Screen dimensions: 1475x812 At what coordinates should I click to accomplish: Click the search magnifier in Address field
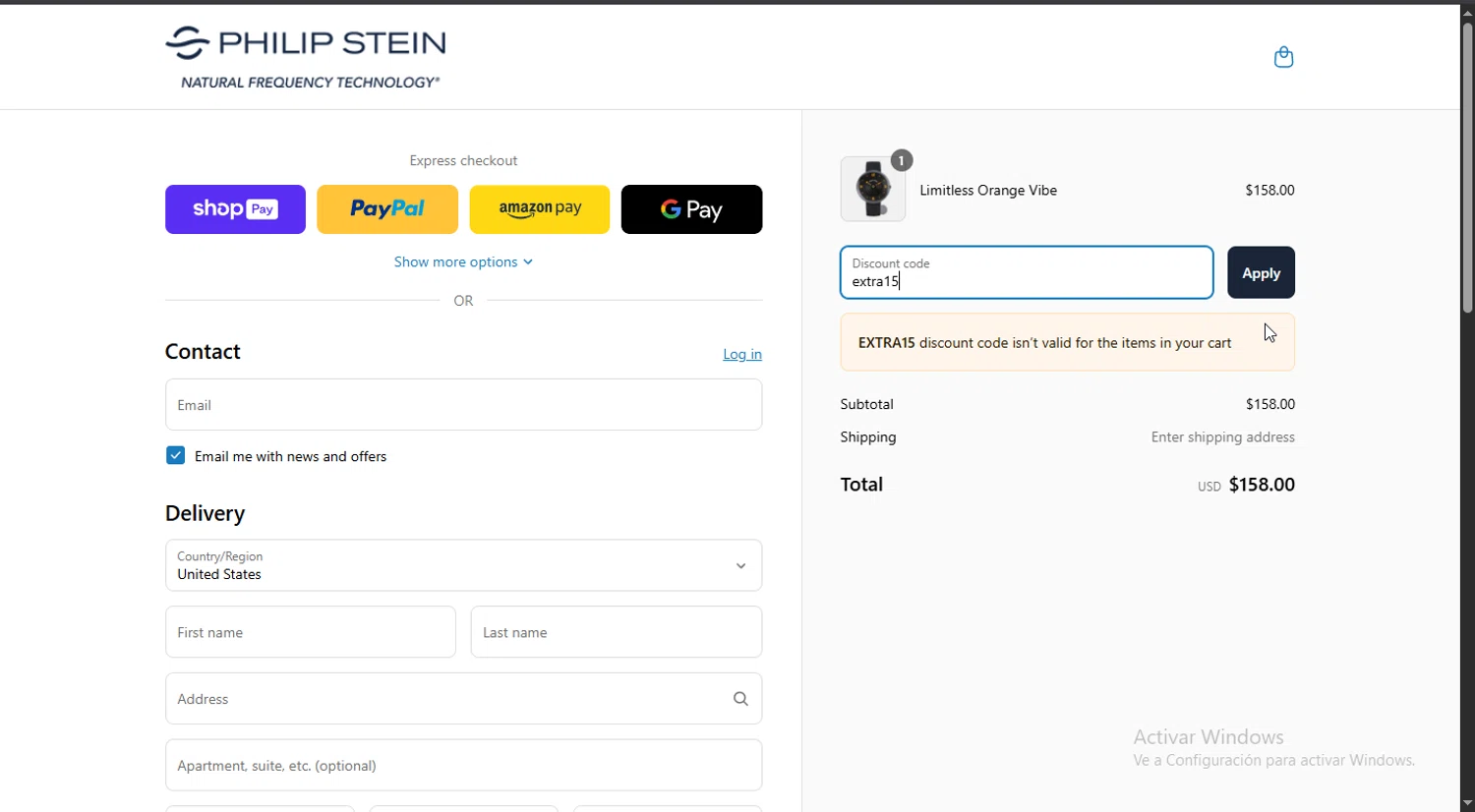pos(740,699)
